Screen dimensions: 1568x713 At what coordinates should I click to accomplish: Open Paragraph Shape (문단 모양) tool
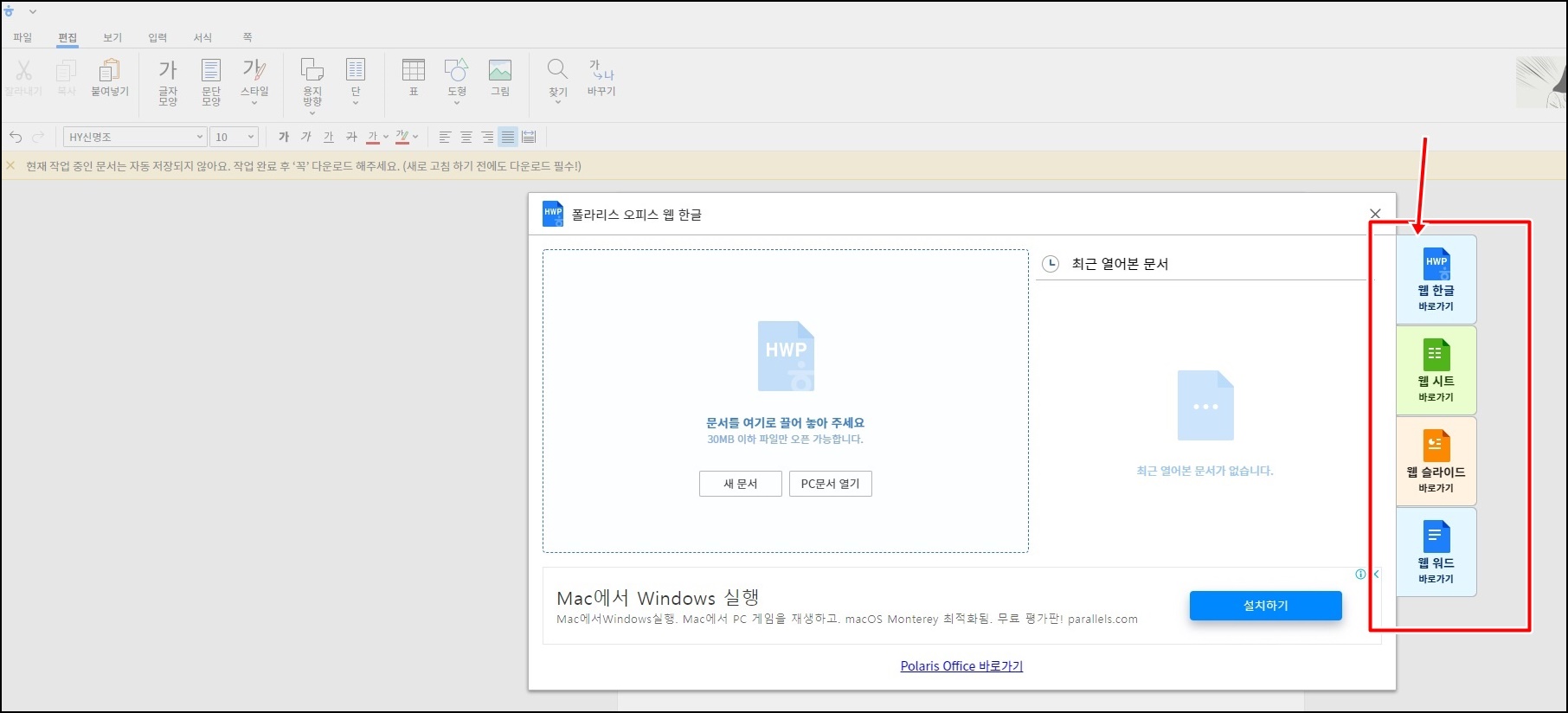(211, 82)
